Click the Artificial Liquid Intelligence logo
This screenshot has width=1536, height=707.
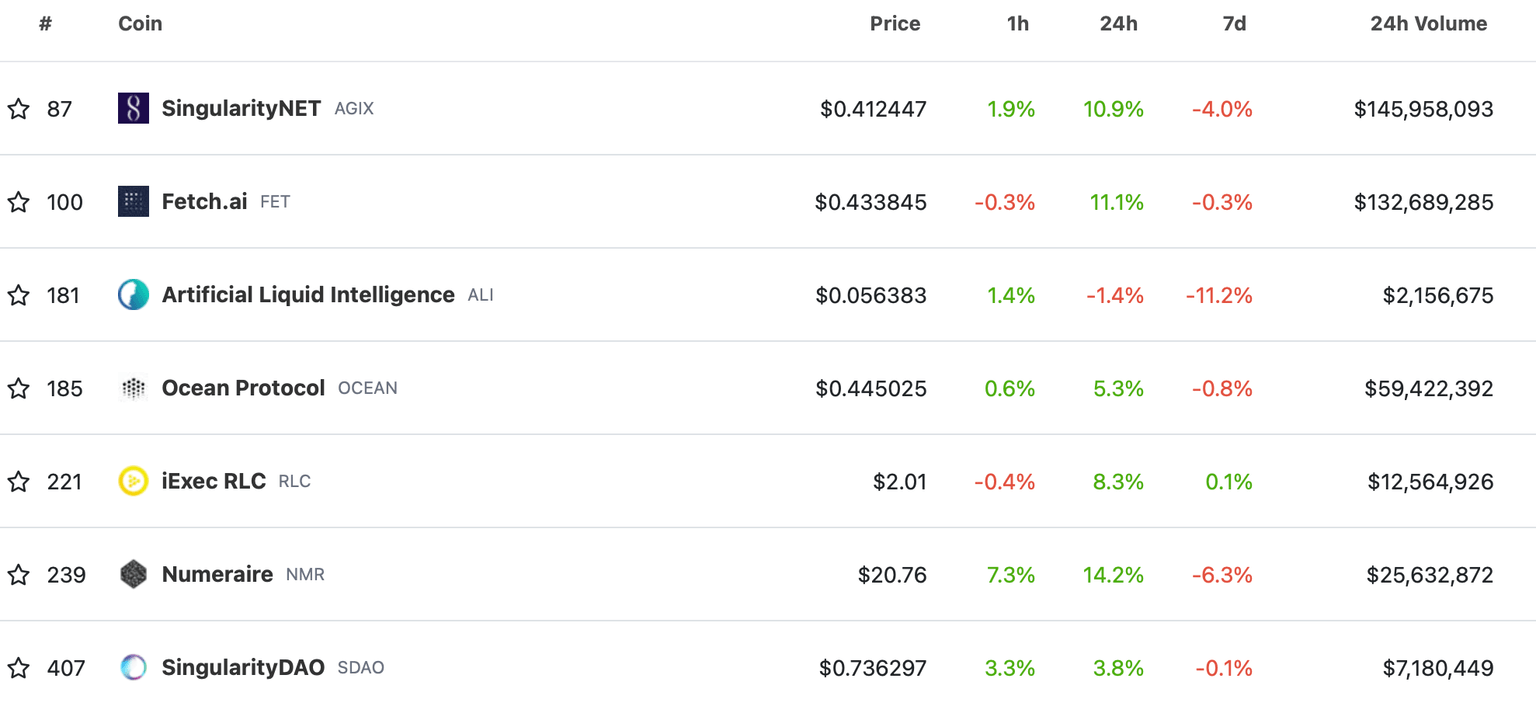coord(132,295)
